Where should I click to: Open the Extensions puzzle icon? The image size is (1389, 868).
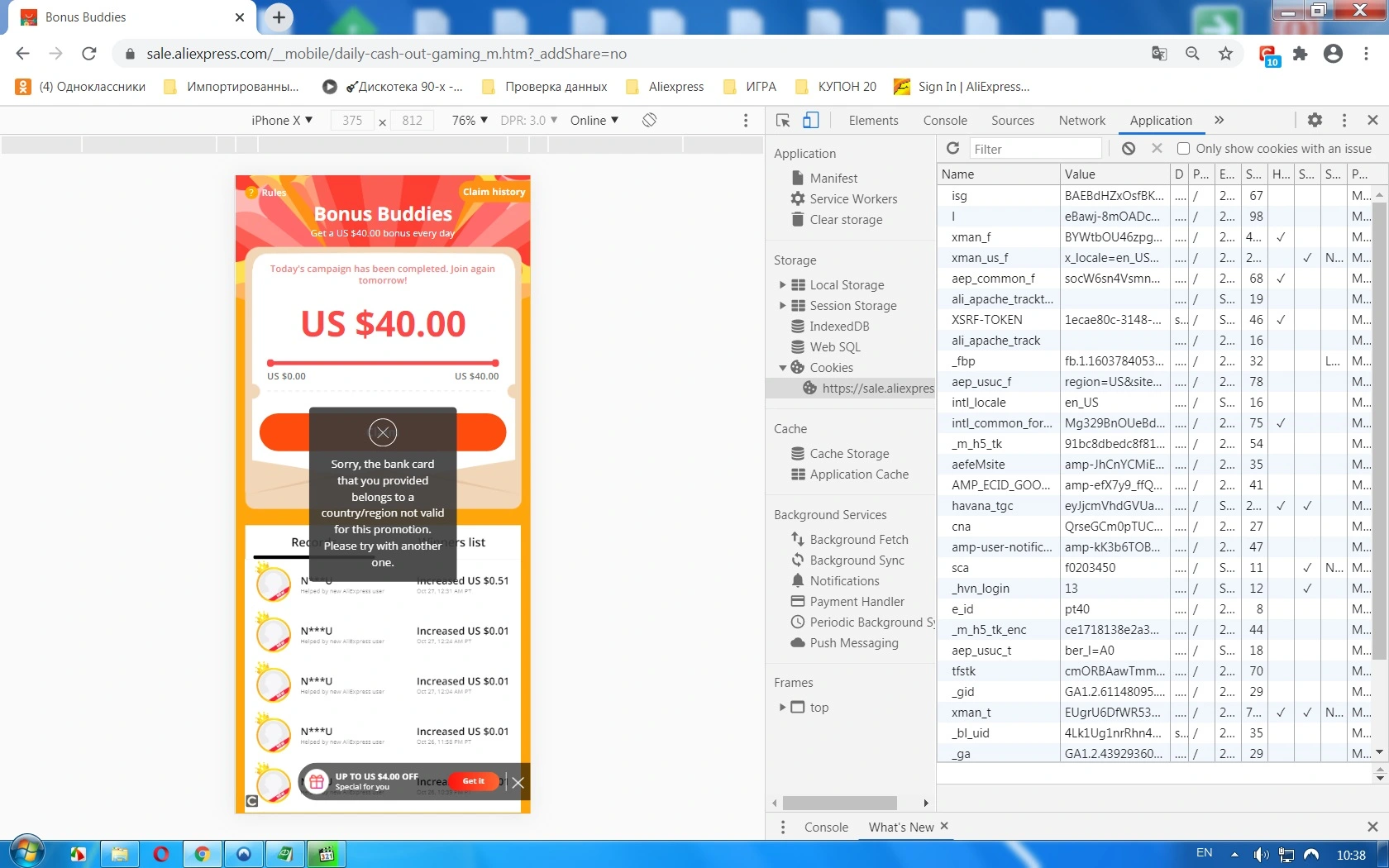pyautogui.click(x=1301, y=54)
